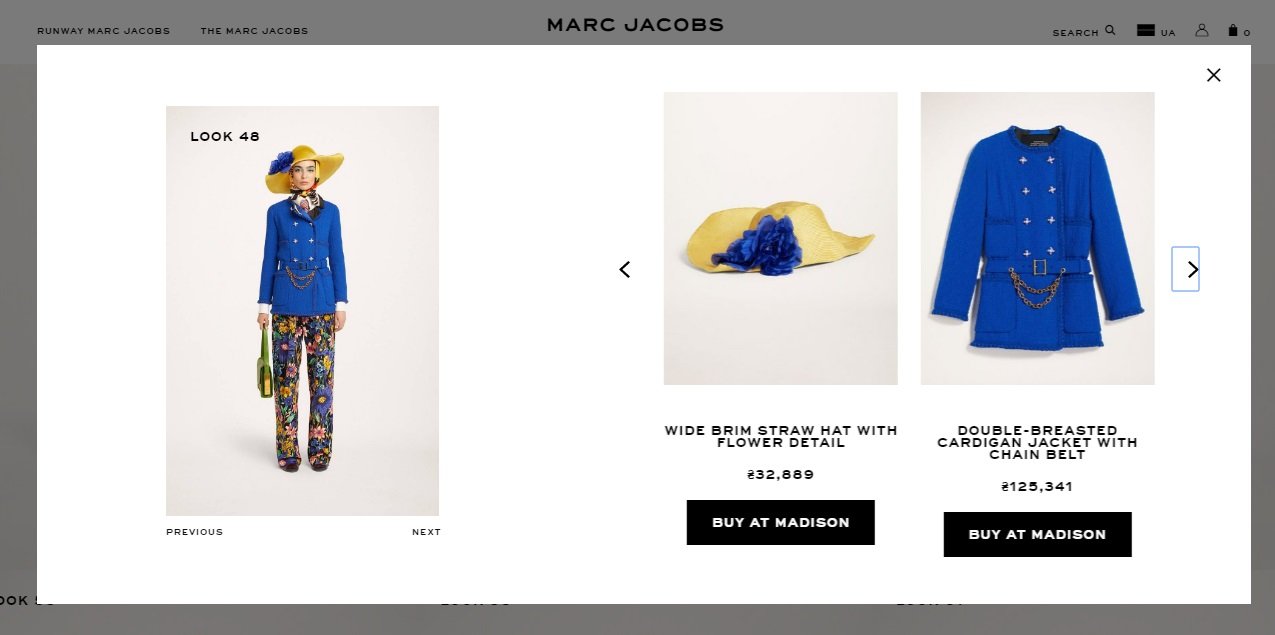This screenshot has height=635, width=1275.
Task: Select the UA country flag icon
Action: coord(1146,31)
